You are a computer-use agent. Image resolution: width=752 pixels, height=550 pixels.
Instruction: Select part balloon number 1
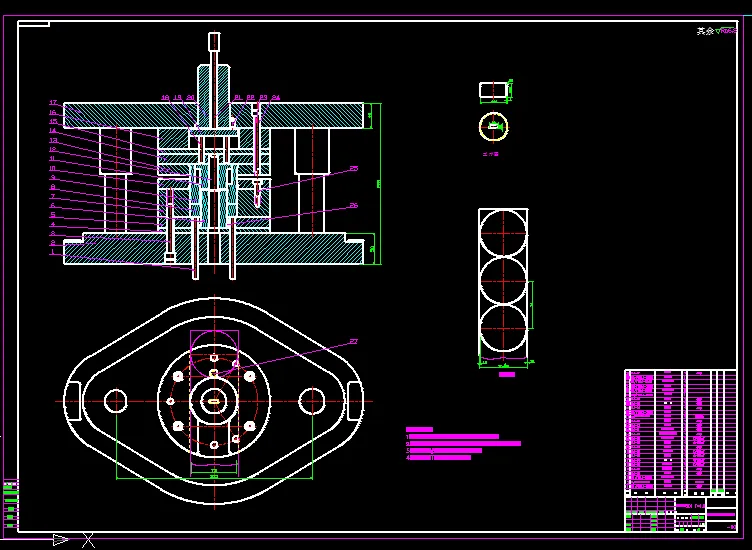point(53,252)
